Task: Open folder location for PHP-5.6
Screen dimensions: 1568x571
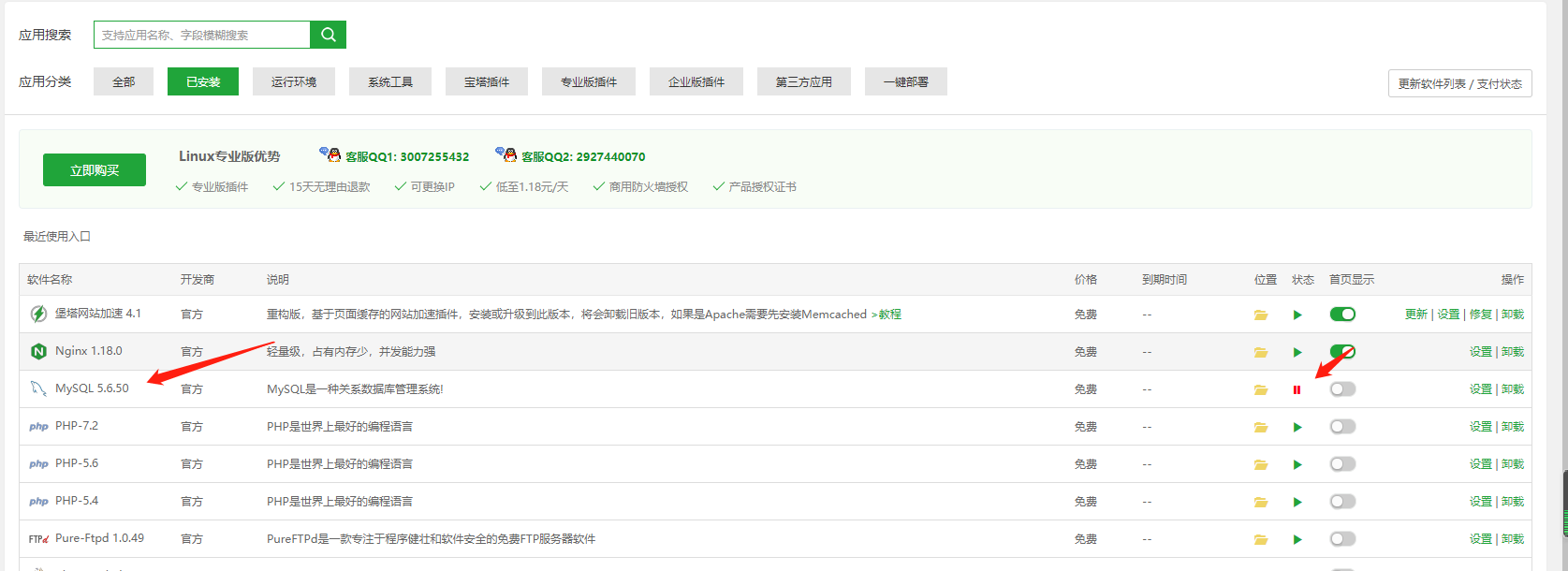Action: point(1261,464)
